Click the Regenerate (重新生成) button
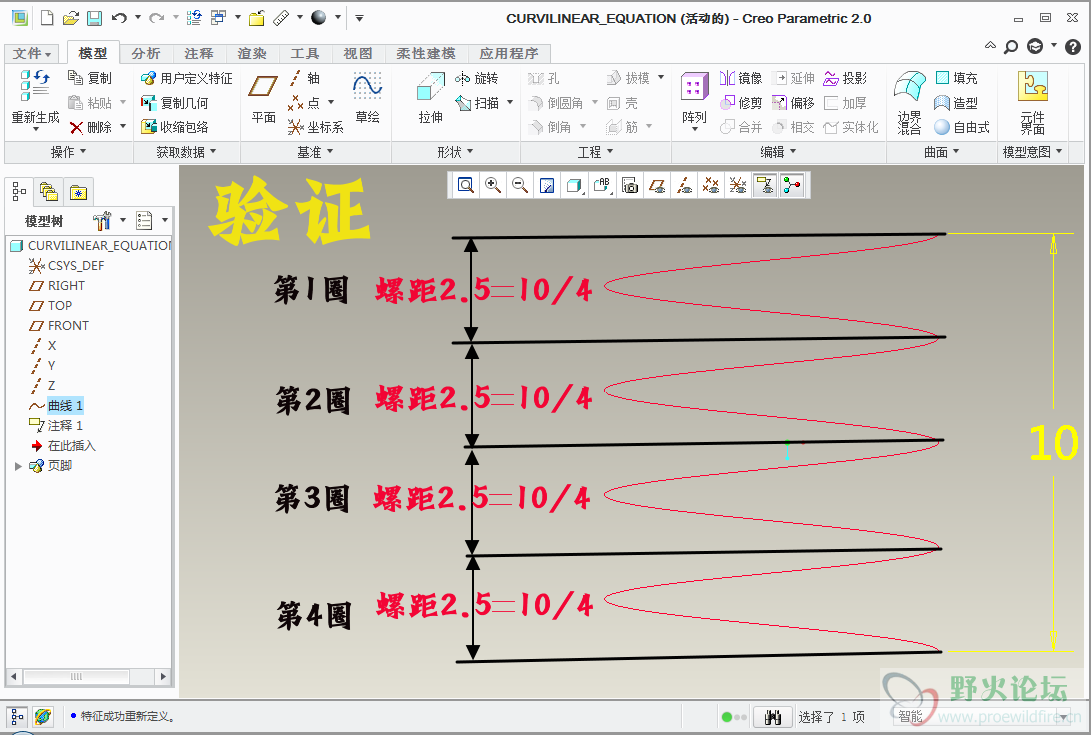The height and width of the screenshot is (735, 1091). [35, 100]
